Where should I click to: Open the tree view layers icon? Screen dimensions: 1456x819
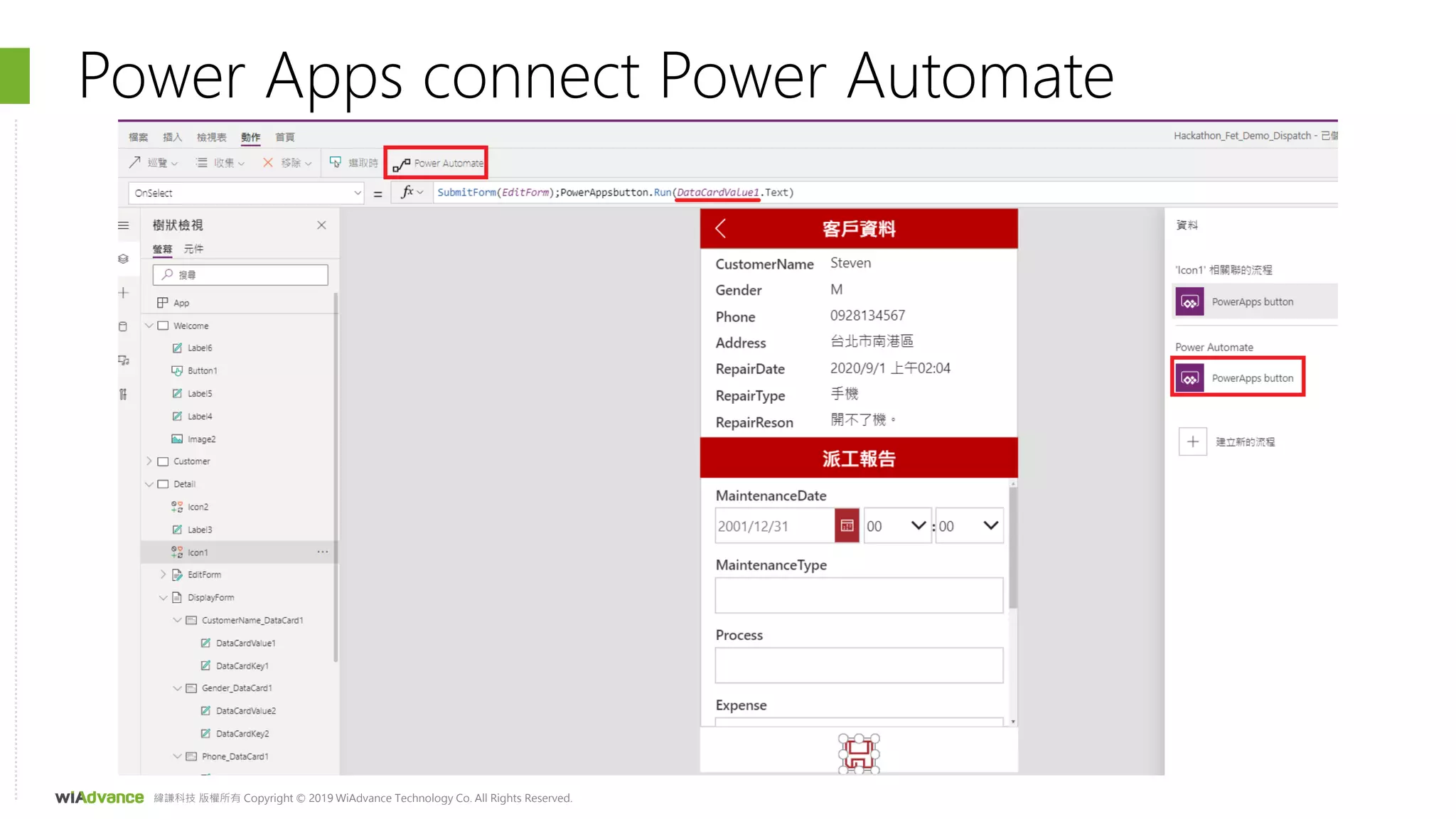(124, 259)
